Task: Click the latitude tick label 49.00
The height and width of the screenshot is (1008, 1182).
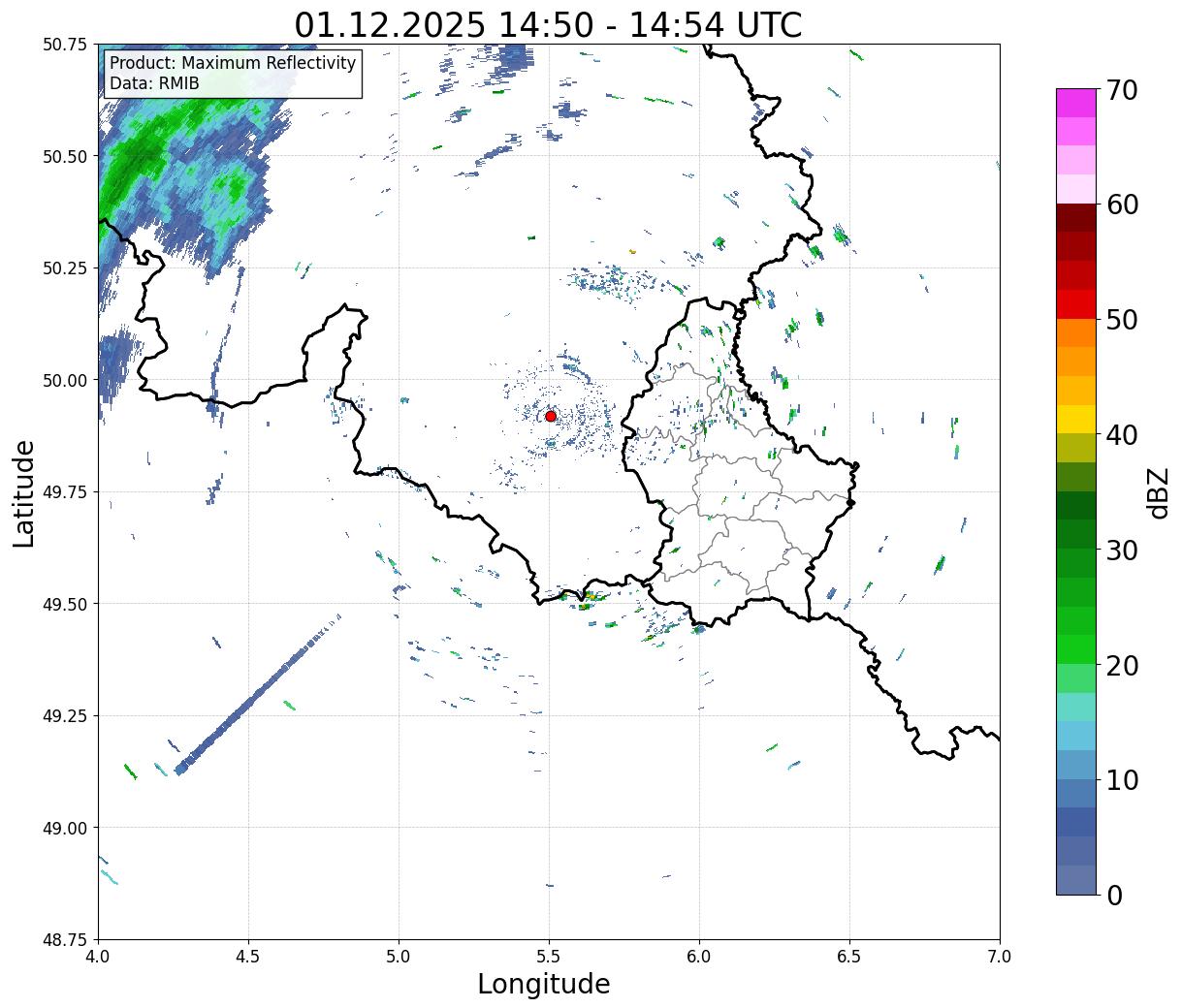Action: coord(65,828)
